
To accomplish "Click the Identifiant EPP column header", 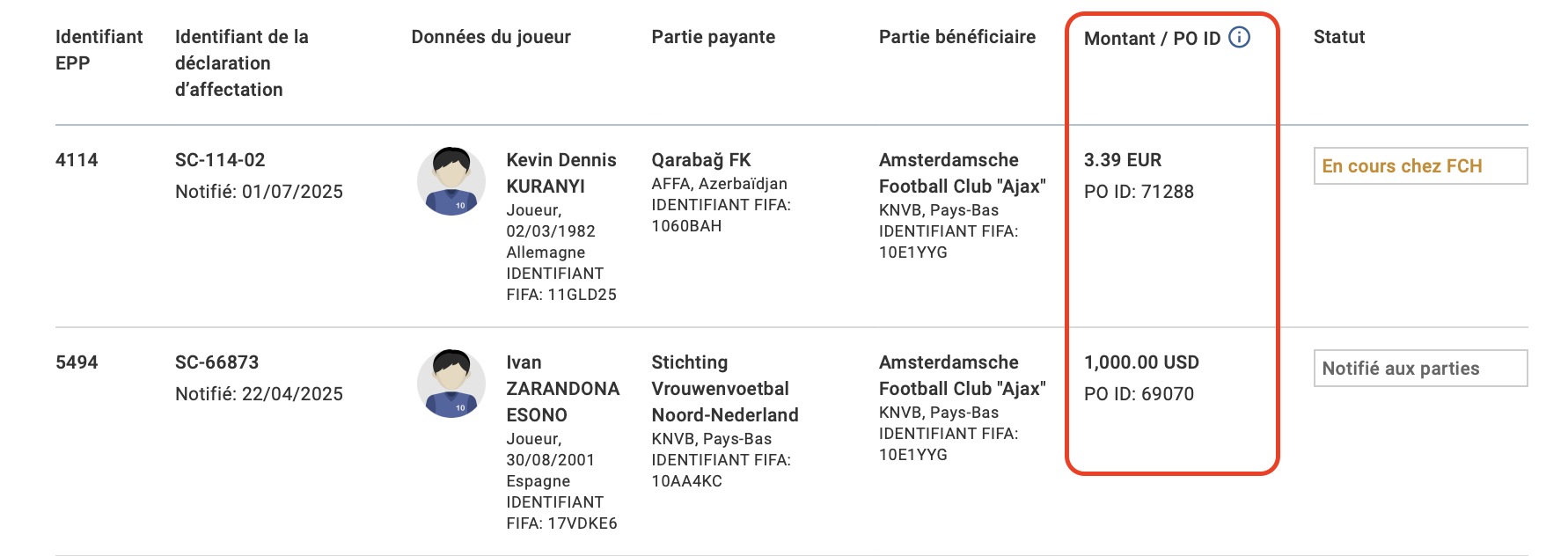I will (99, 49).
